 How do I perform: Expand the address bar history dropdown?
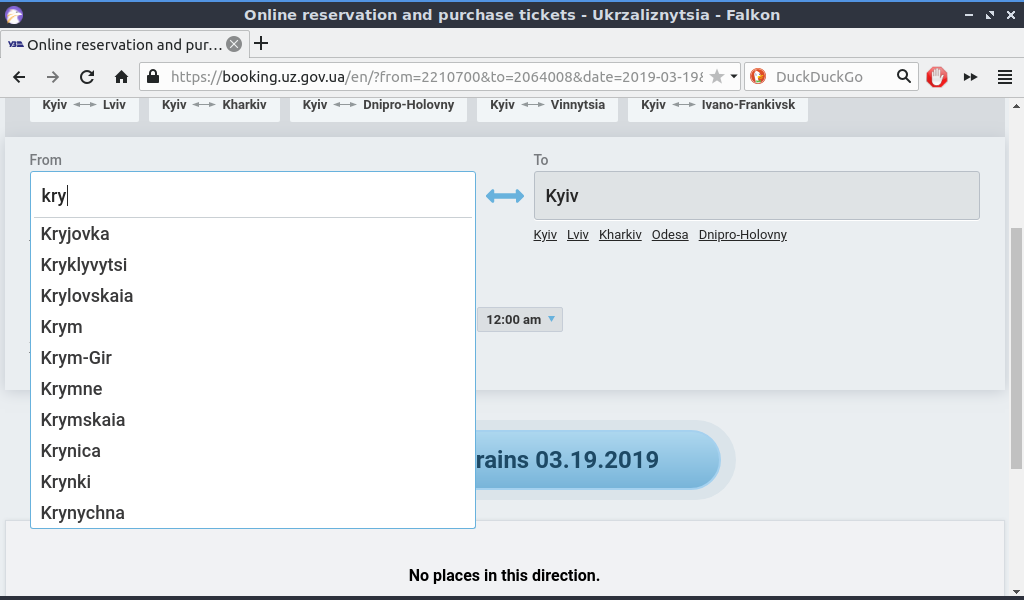click(733, 77)
